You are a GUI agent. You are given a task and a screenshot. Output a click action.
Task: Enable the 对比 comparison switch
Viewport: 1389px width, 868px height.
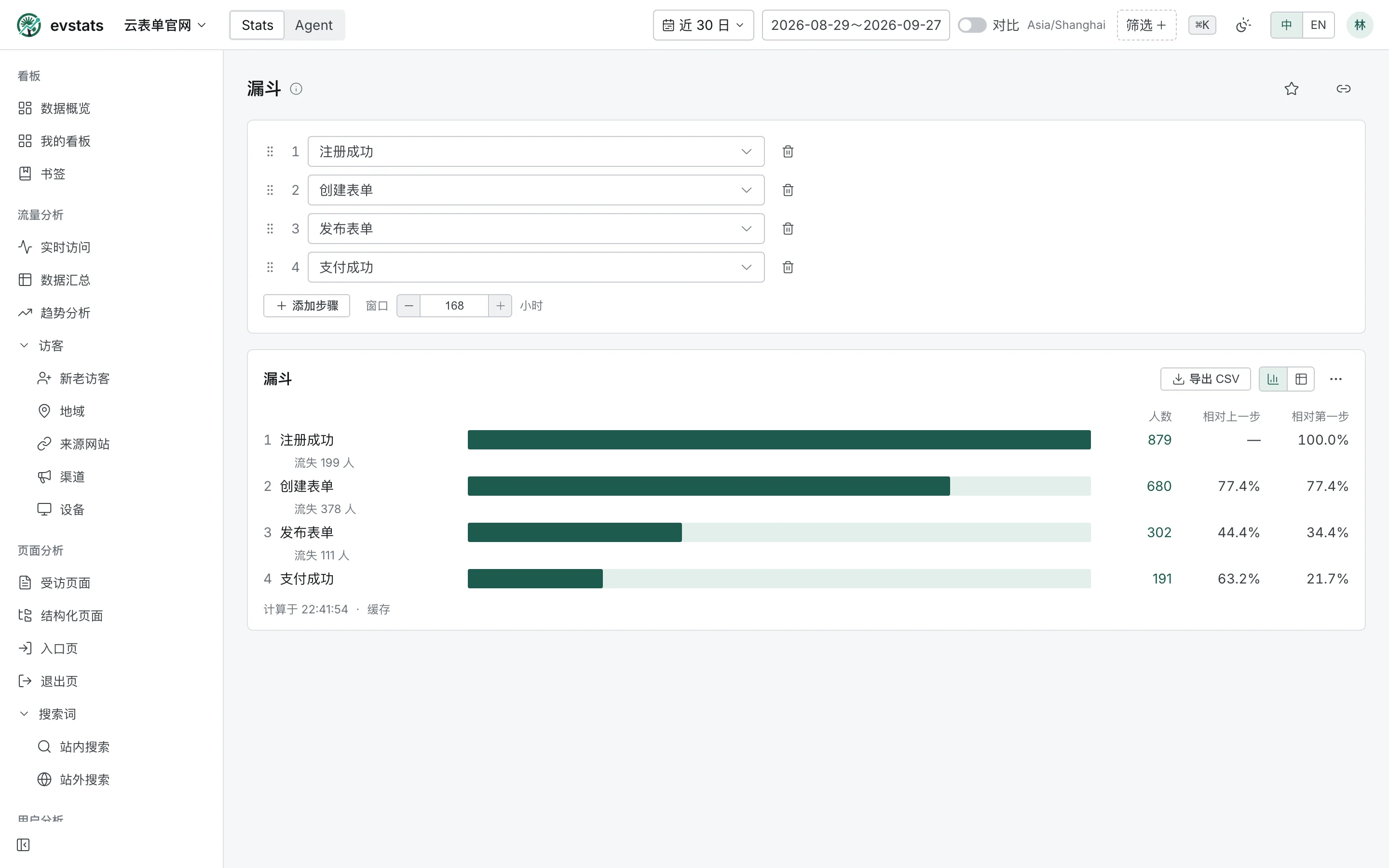point(972,25)
